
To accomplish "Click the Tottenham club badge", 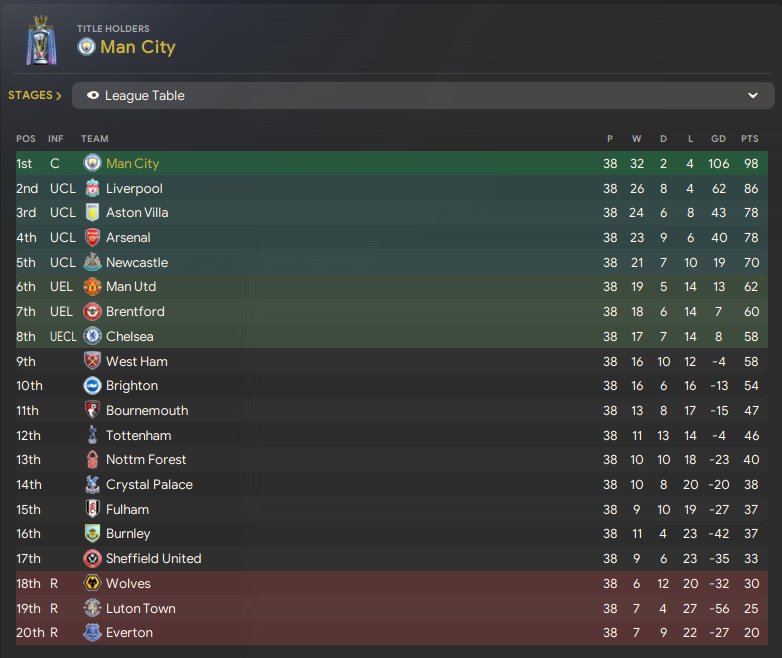I will point(92,435).
